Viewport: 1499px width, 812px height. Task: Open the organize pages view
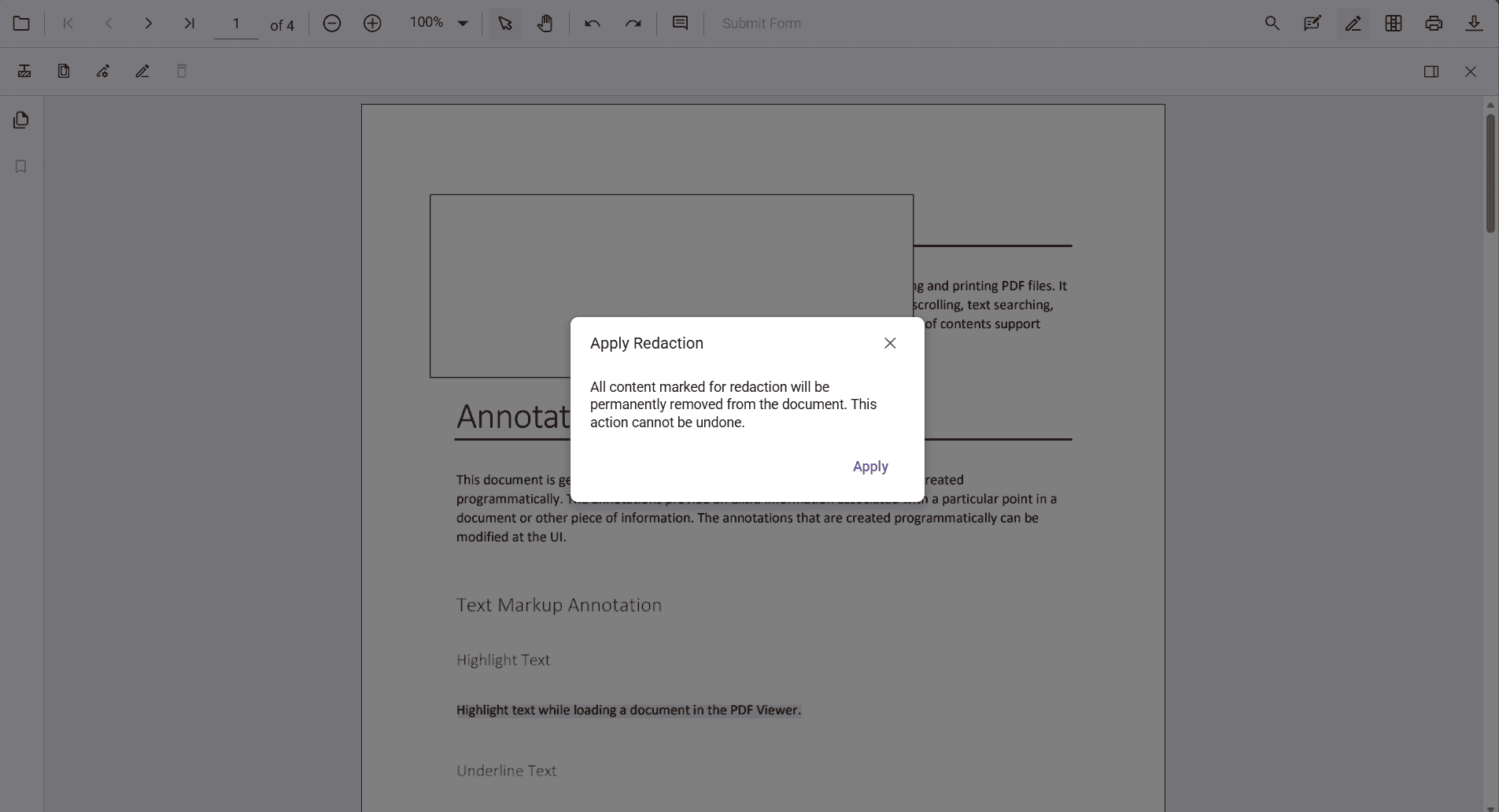[1394, 23]
